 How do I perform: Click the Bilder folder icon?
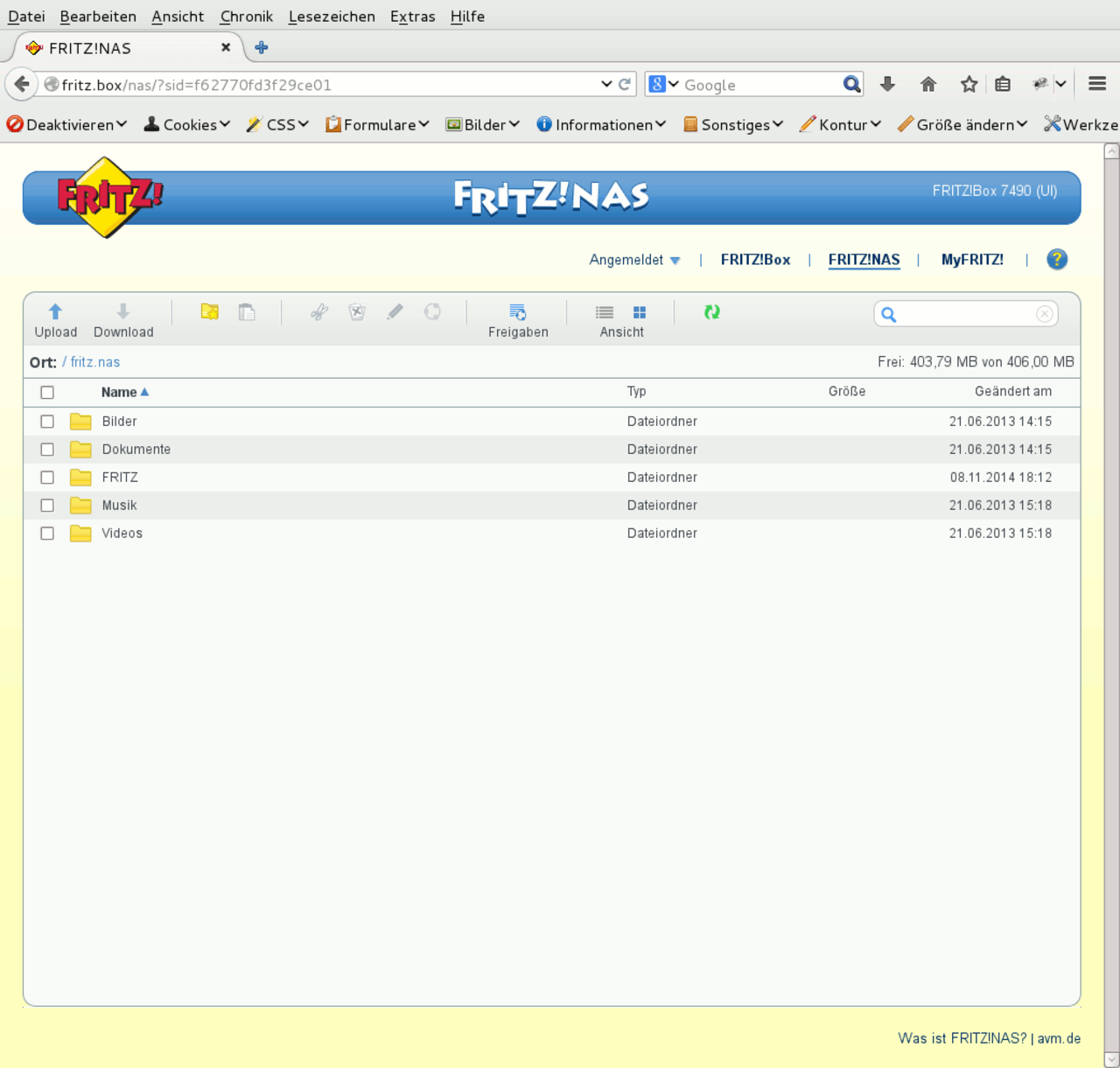[x=80, y=422]
